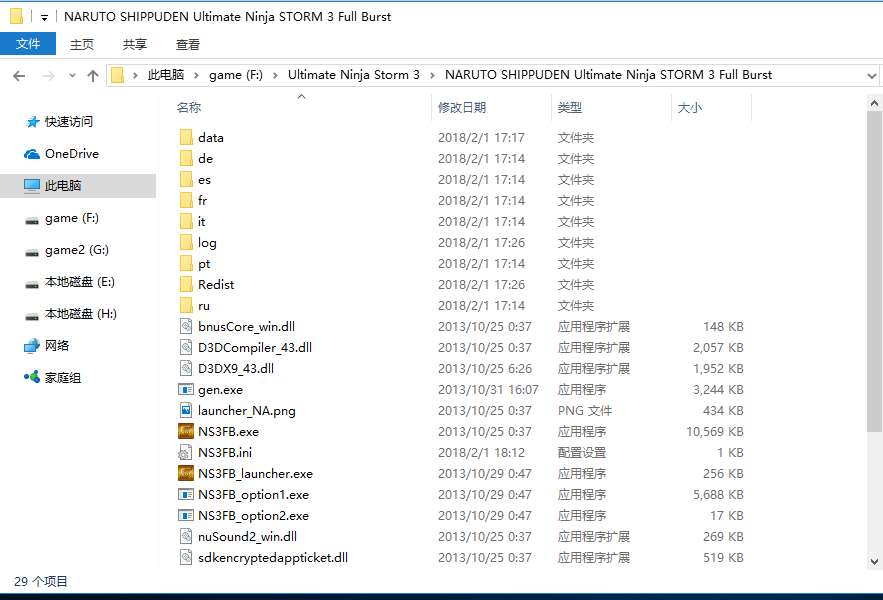
Task: Switch to the 共享 ribbon tab
Action: 135,44
